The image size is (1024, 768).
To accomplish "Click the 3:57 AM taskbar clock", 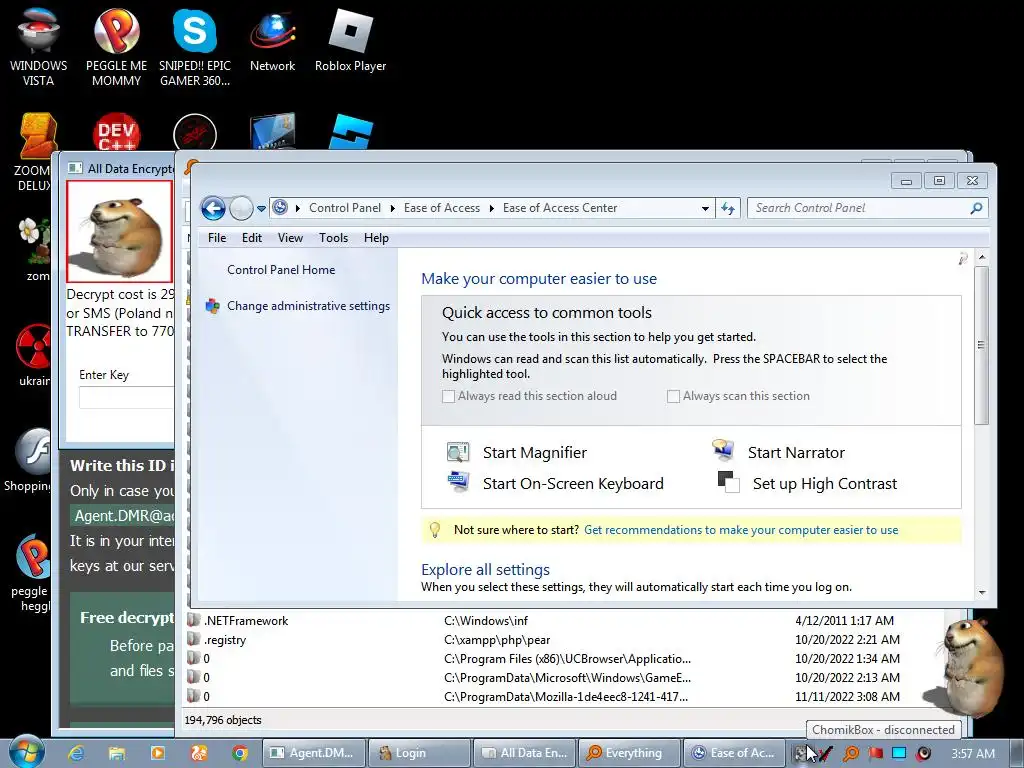I will (x=972, y=754).
